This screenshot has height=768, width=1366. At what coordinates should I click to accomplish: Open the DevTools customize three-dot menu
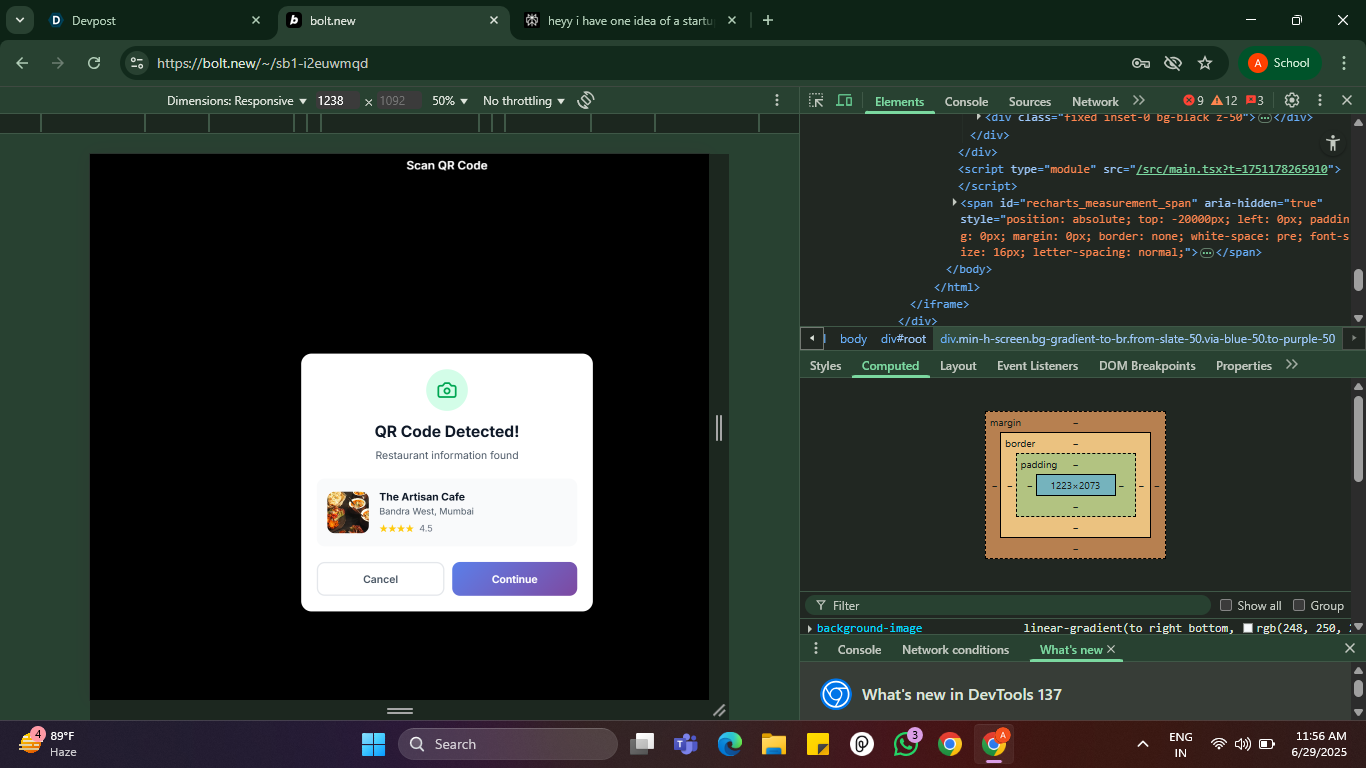pyautogui.click(x=1320, y=101)
